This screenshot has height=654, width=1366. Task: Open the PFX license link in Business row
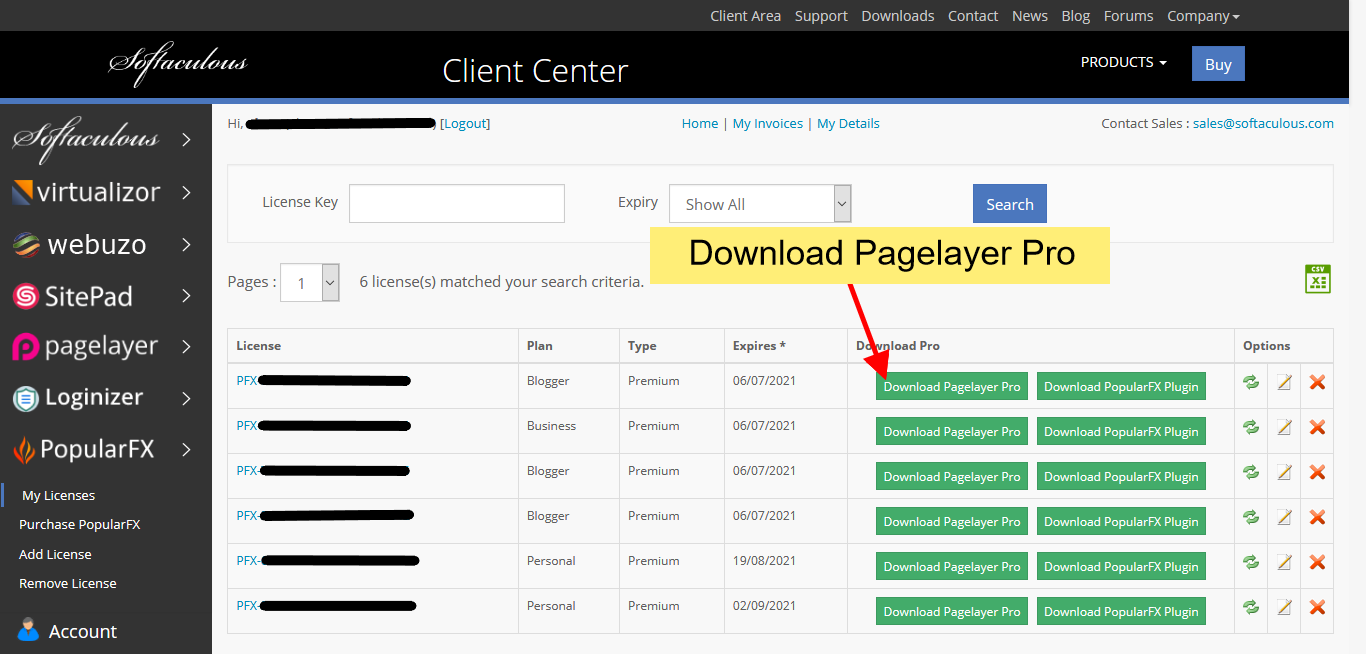pyautogui.click(x=247, y=425)
